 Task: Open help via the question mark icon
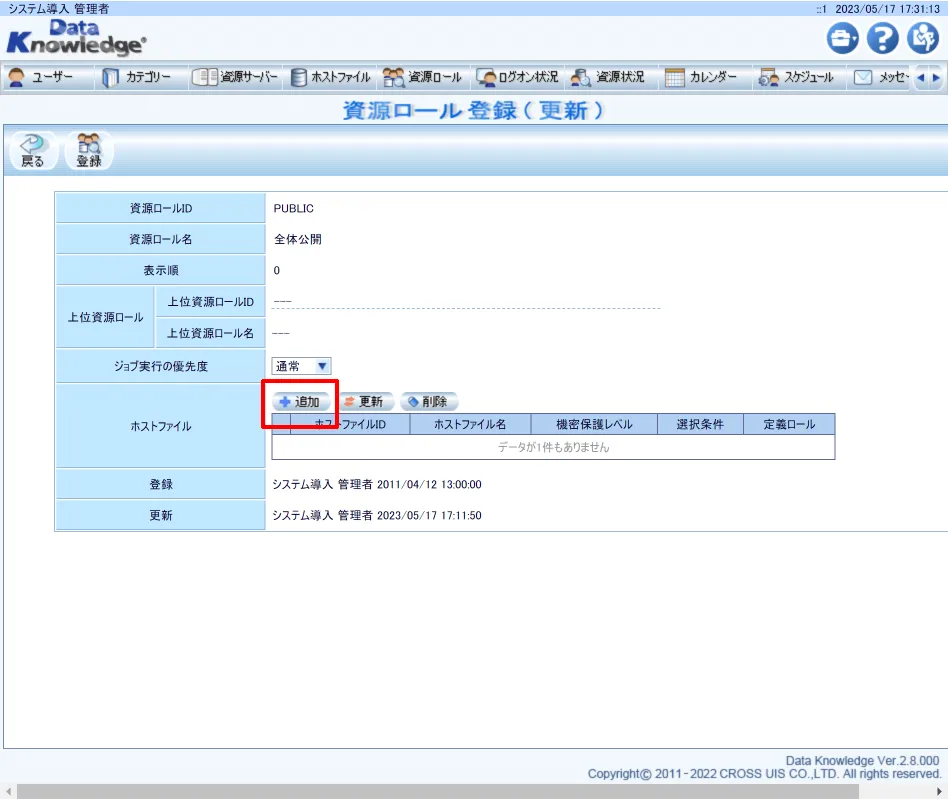coord(882,39)
